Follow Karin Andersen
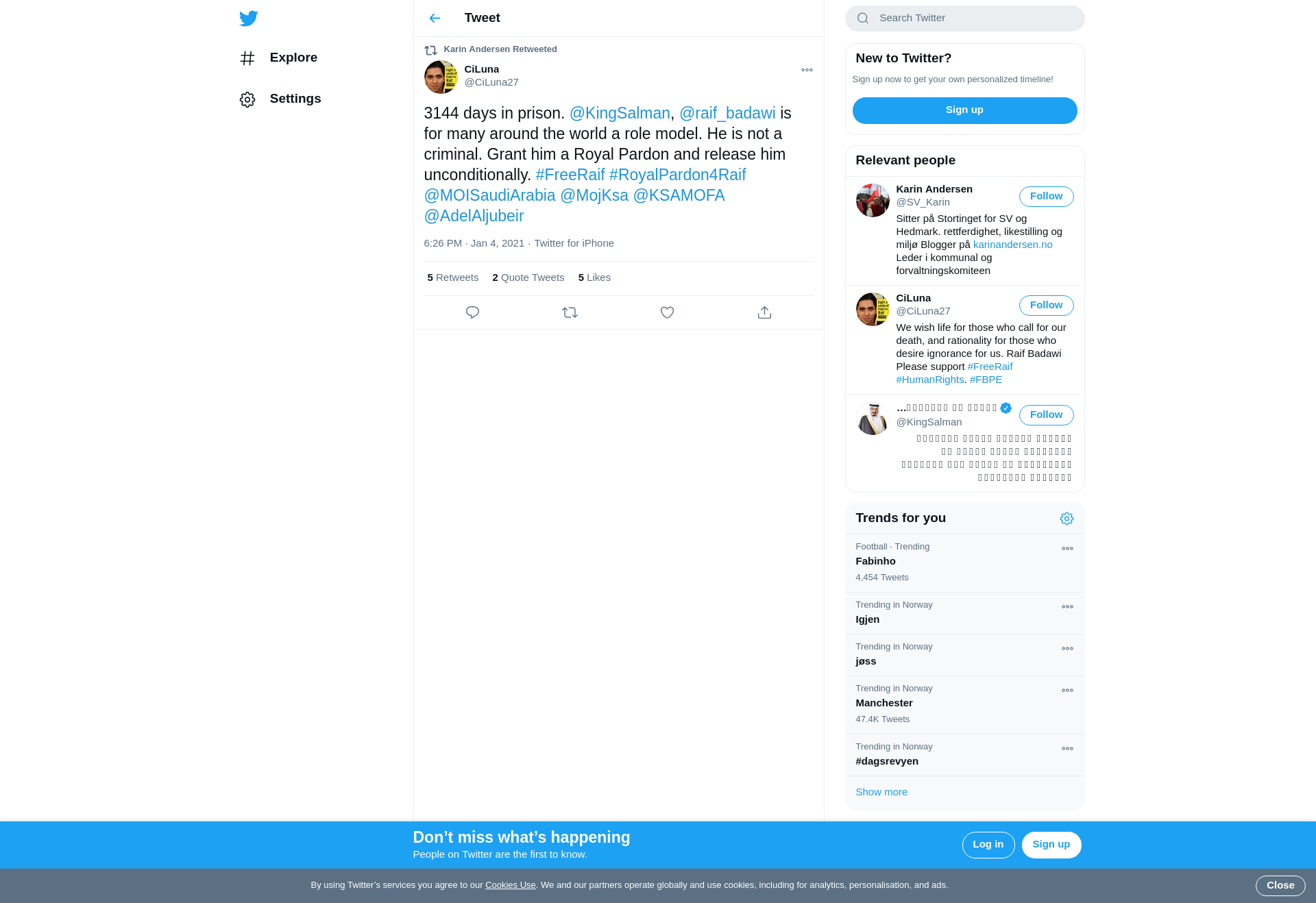 click(1046, 197)
